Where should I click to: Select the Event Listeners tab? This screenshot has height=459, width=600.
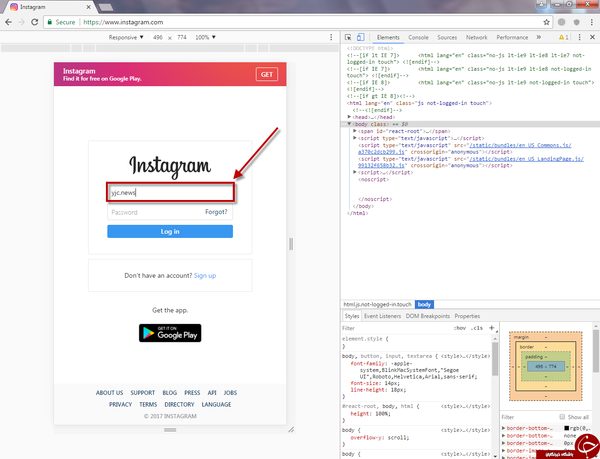[382, 316]
